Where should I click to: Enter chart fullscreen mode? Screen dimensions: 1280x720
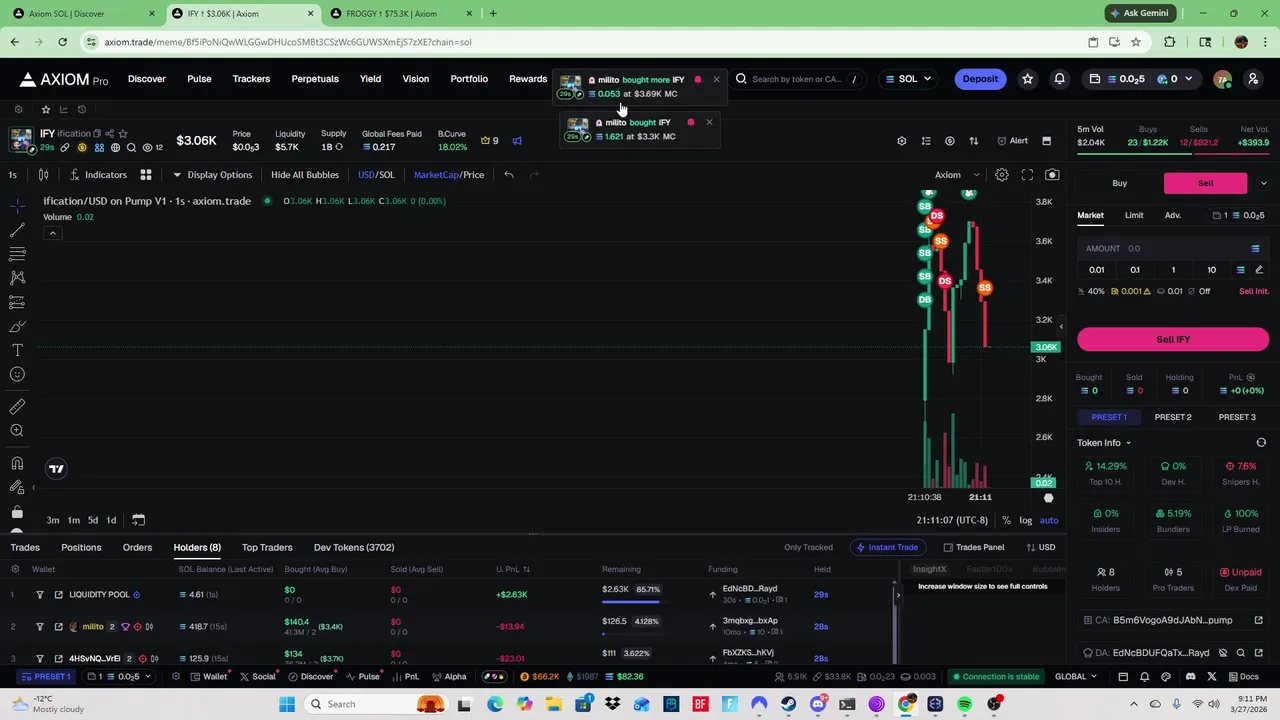[1027, 175]
